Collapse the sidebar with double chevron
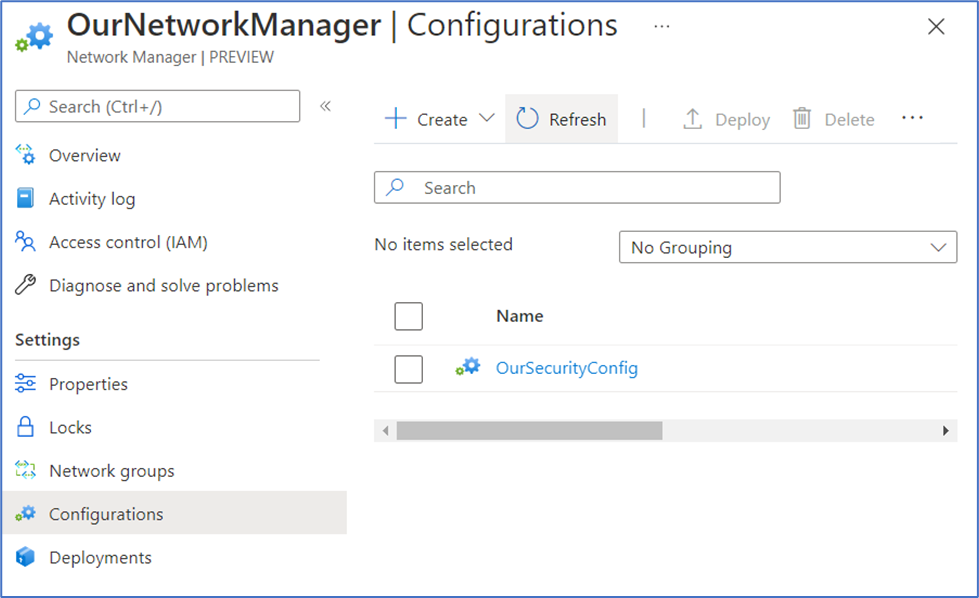This screenshot has width=979, height=598. [x=325, y=106]
